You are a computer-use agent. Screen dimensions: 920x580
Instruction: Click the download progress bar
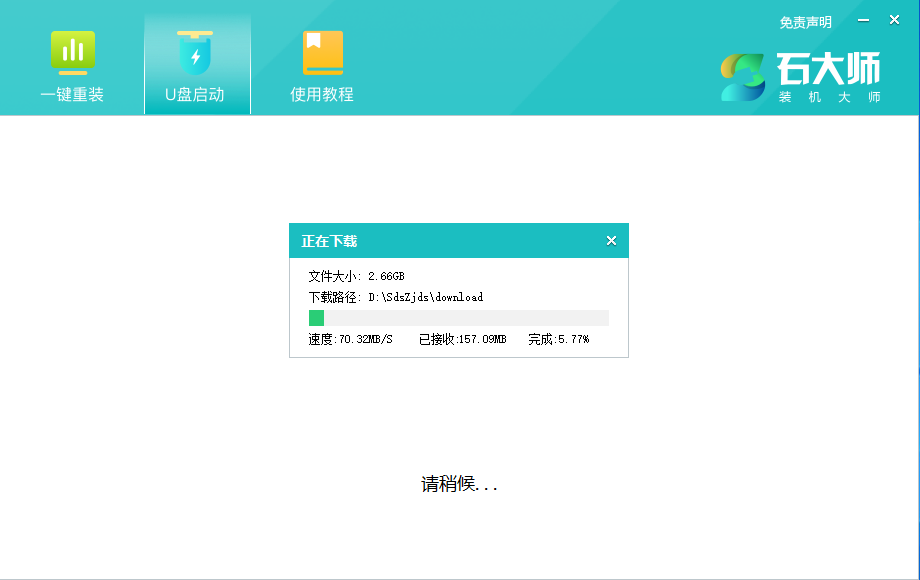(x=458, y=317)
